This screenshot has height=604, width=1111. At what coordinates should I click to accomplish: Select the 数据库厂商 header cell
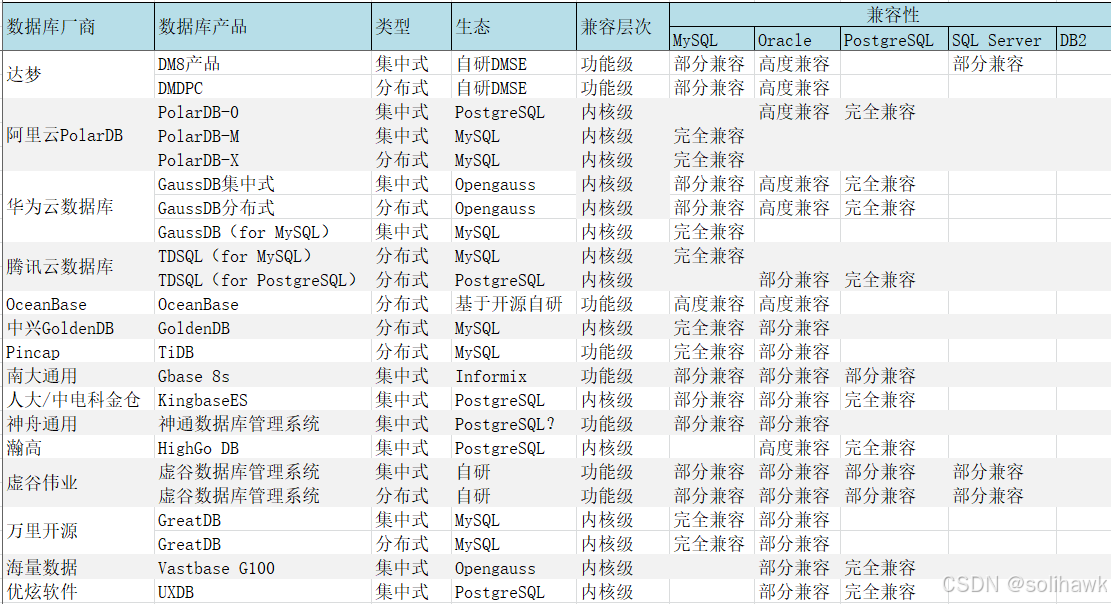[78, 27]
